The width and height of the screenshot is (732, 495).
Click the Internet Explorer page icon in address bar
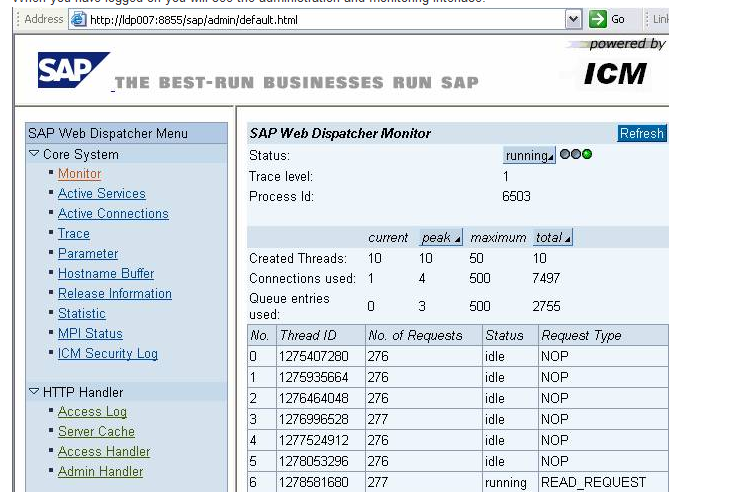pyautogui.click(x=78, y=19)
